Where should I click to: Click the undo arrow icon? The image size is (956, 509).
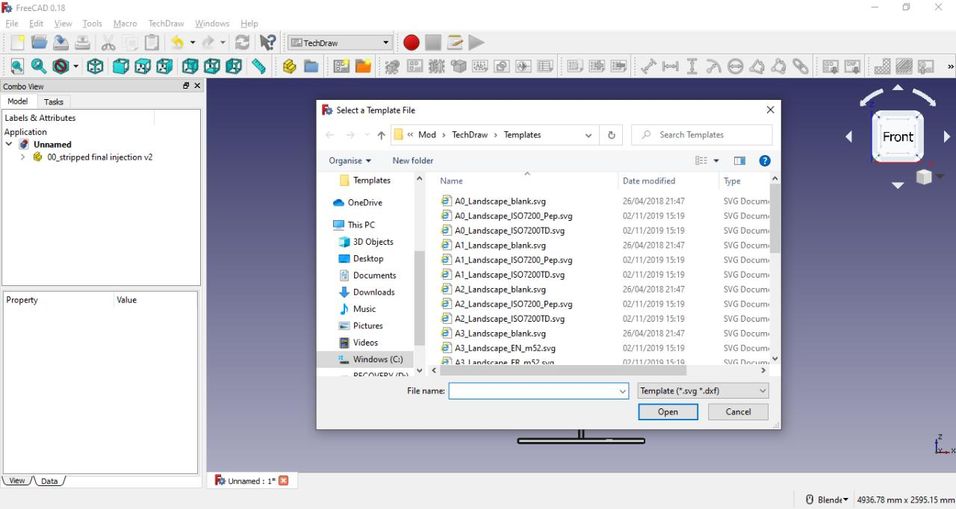pos(177,43)
